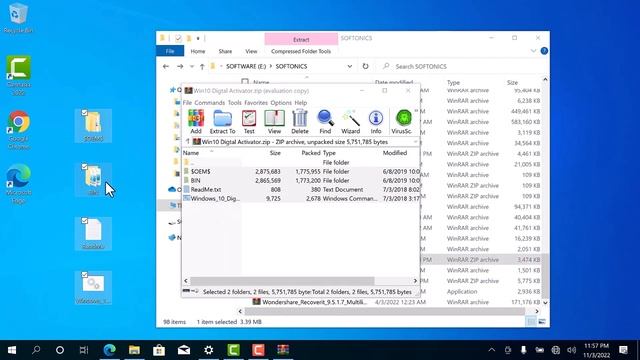Open the Quick Access Toolbar customize dropdown

tap(198, 38)
